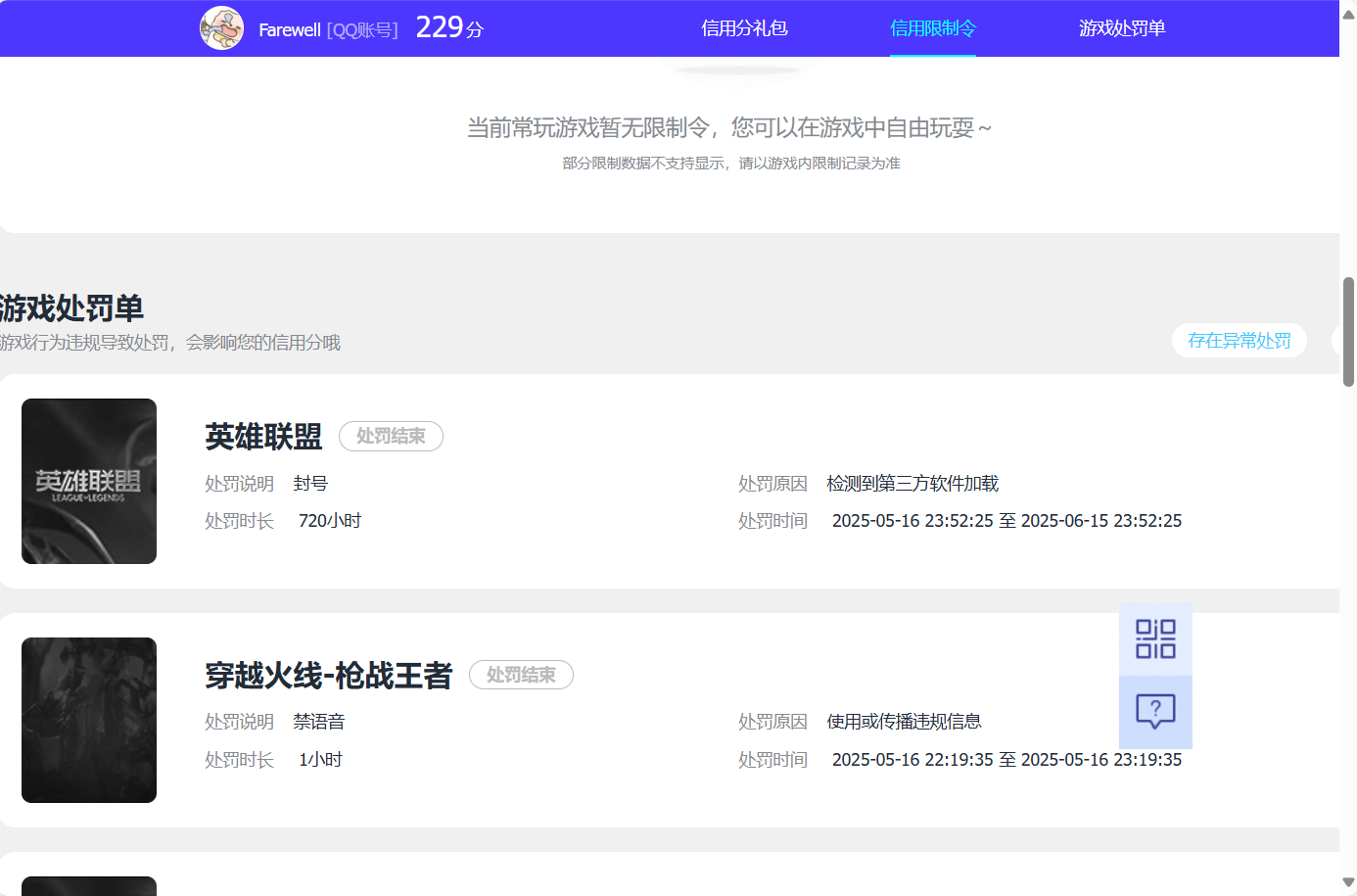Click the 720小时 penalty duration
Viewport: 1357px width, 896px height.
pos(330,521)
